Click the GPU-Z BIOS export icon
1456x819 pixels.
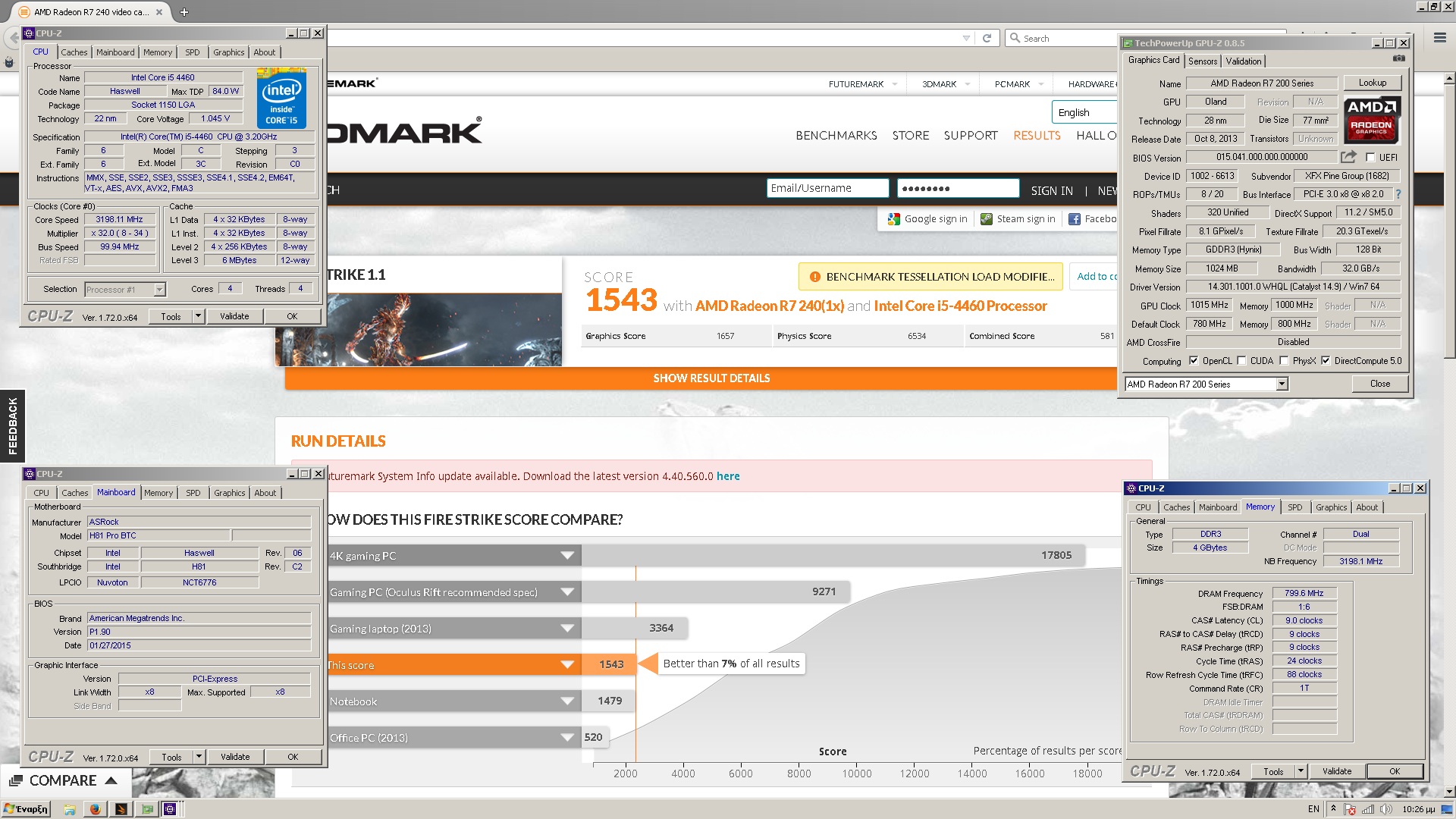click(1348, 157)
